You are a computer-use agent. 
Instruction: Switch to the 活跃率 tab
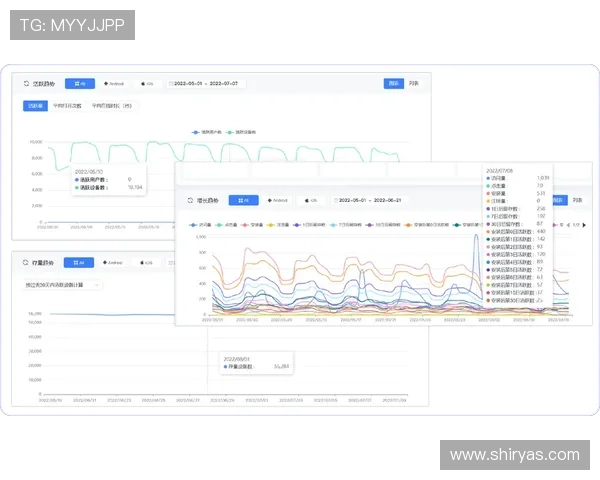(35, 104)
